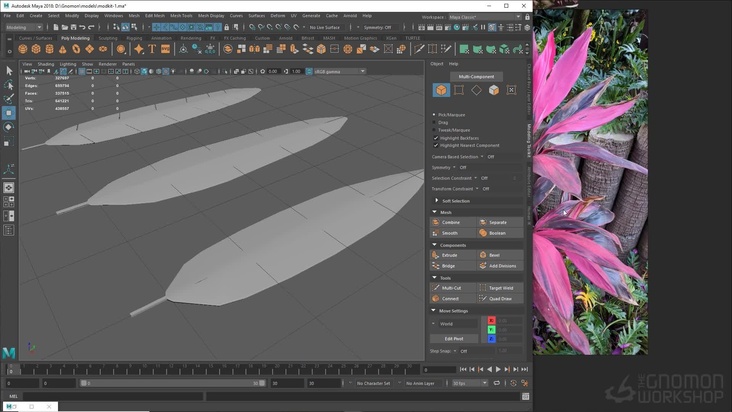Switch to the Sculpting shelf tab
This screenshot has height=412, width=732.
pos(106,38)
